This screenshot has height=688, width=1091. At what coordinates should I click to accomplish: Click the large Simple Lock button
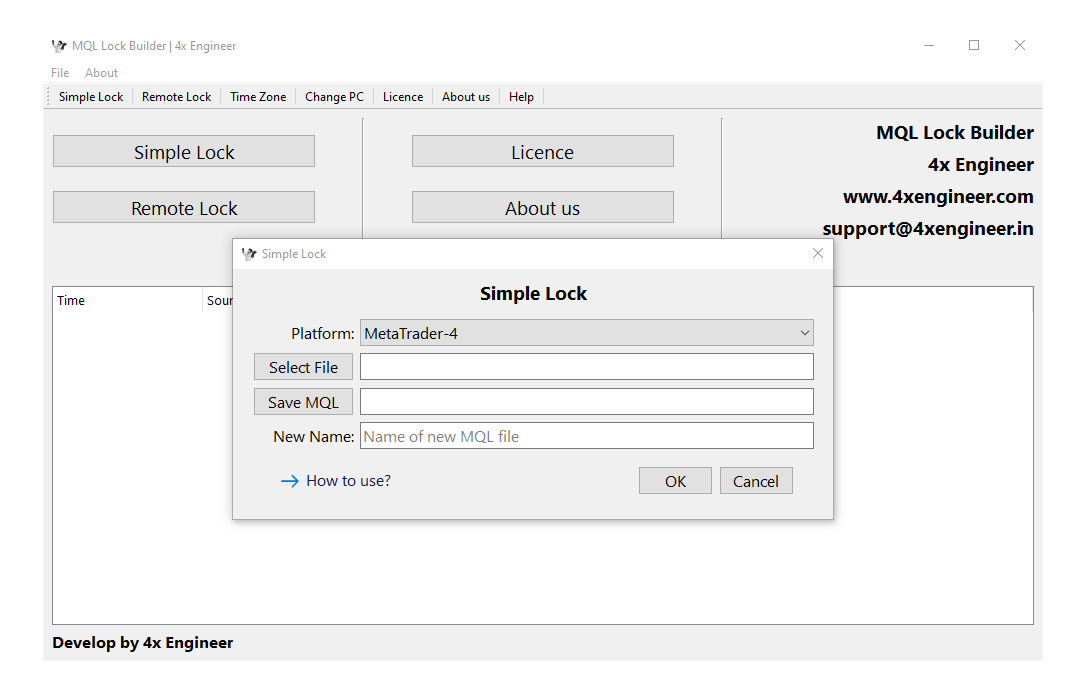[x=184, y=152]
